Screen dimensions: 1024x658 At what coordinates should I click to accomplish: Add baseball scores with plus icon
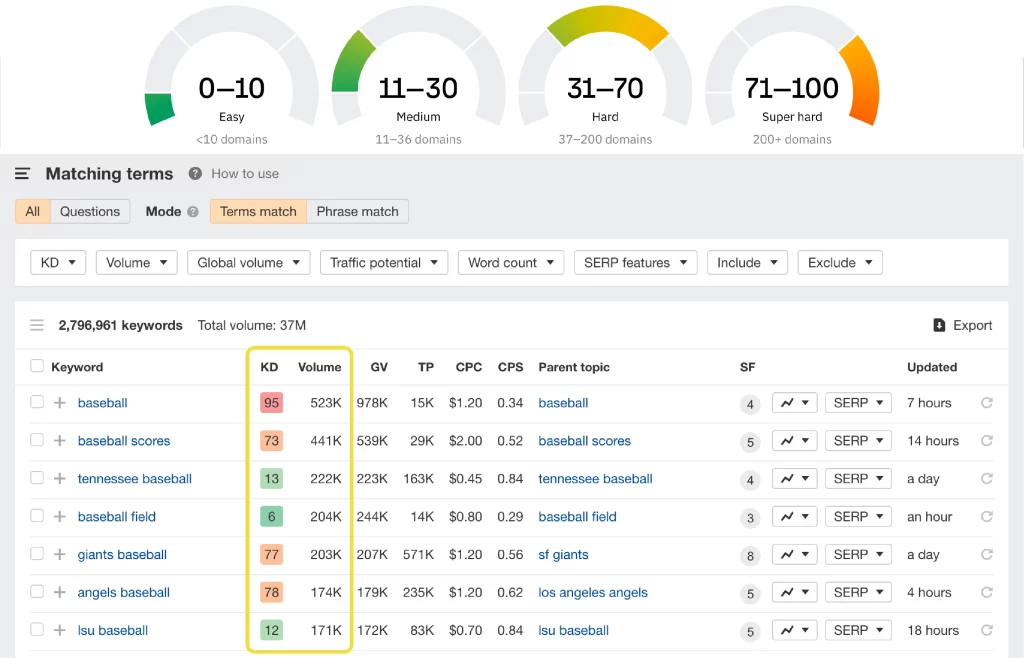[x=59, y=441]
